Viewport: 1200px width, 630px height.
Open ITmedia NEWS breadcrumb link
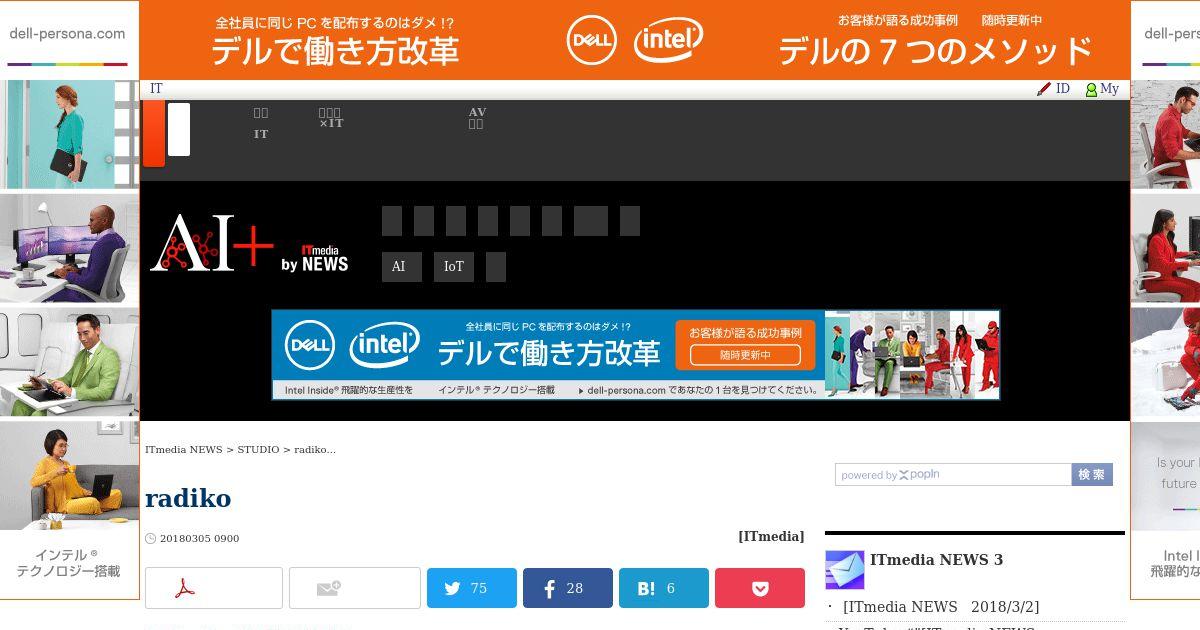point(184,450)
